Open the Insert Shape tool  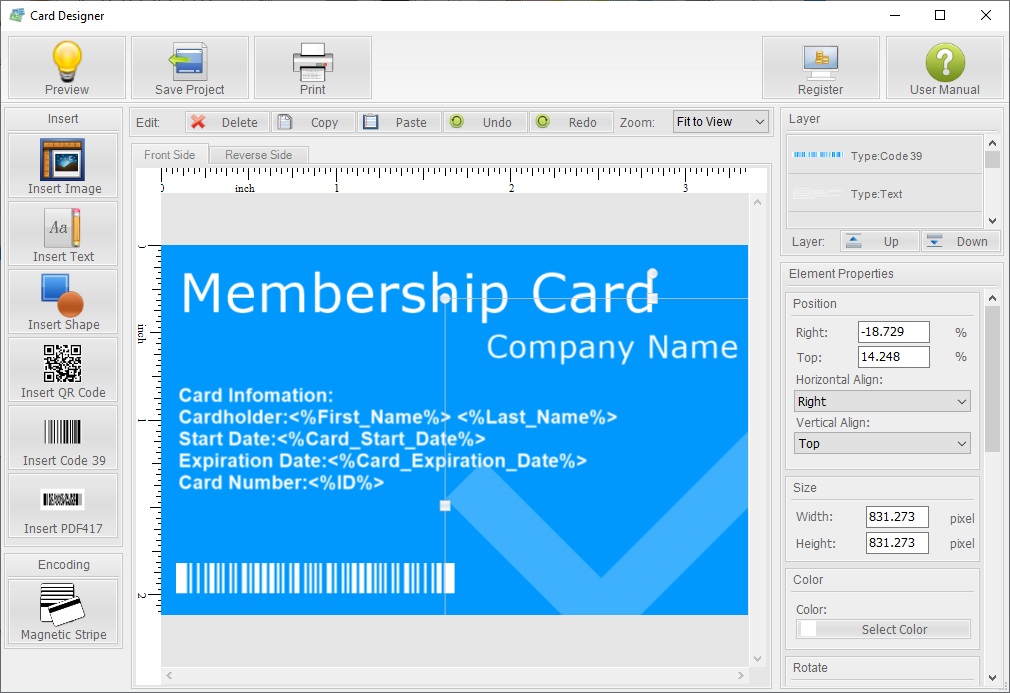click(x=63, y=301)
